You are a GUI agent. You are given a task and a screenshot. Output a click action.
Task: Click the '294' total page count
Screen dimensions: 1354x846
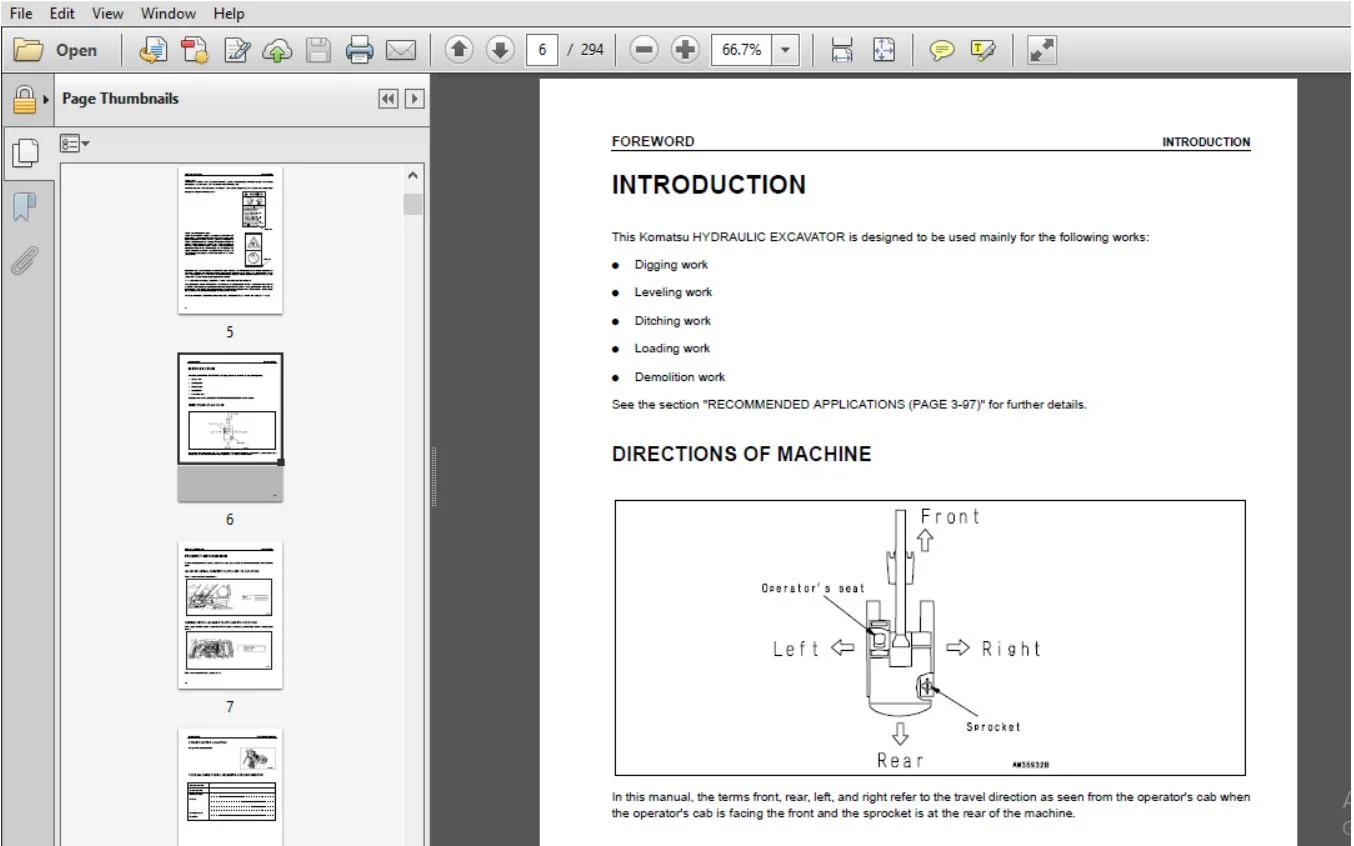point(592,49)
